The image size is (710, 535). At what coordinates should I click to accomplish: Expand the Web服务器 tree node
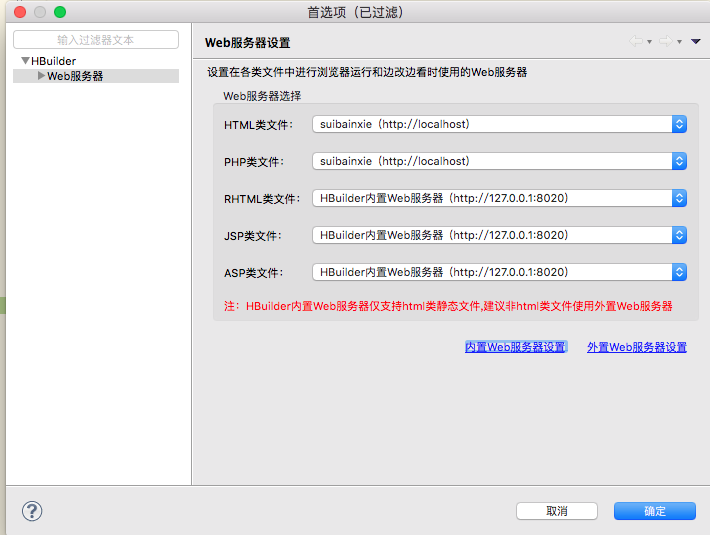pos(41,76)
